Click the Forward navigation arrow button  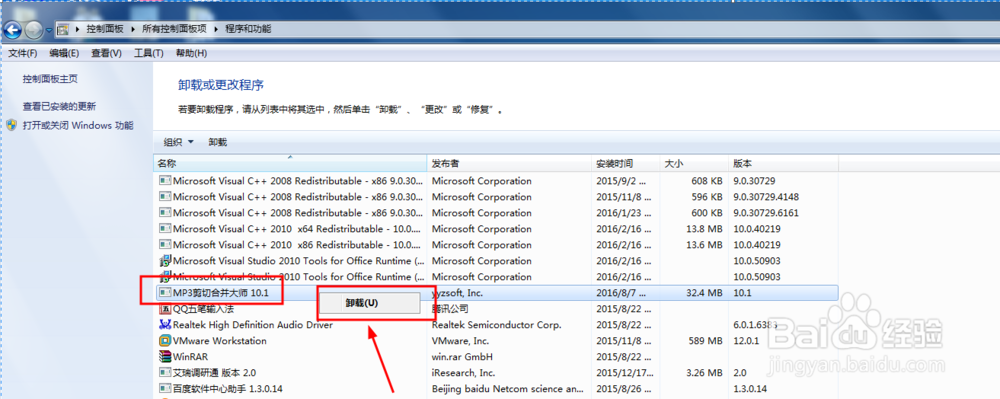tap(34, 29)
